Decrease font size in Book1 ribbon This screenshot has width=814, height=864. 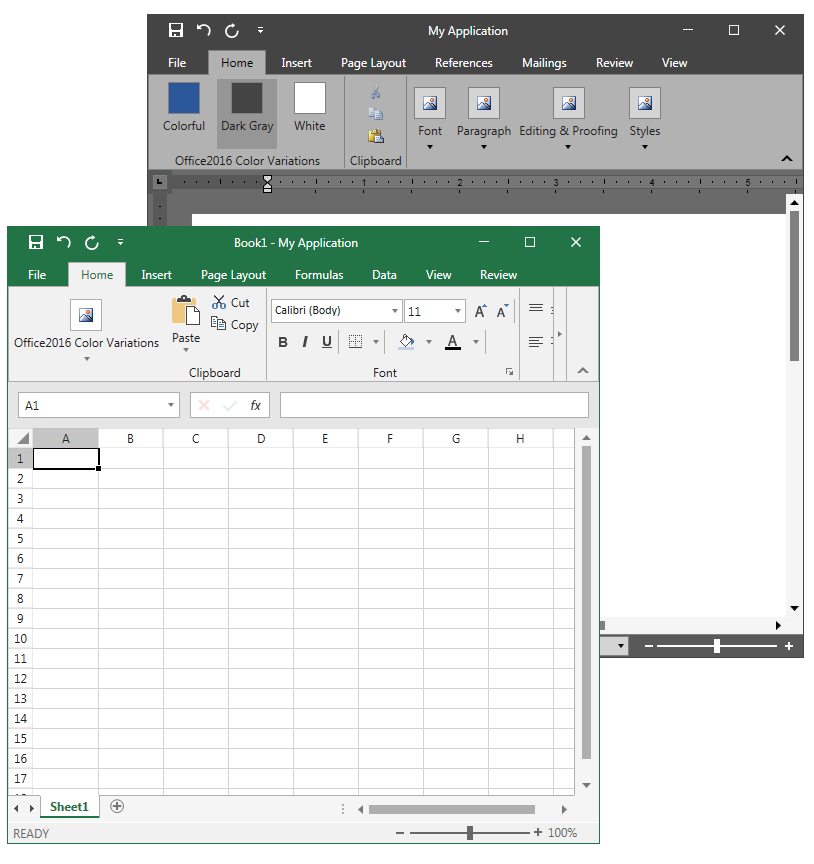(502, 311)
